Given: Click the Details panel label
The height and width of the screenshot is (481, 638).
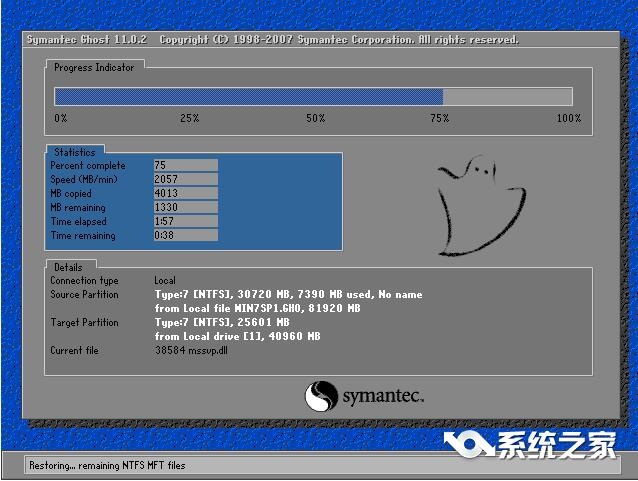Looking at the screenshot, I should (69, 267).
